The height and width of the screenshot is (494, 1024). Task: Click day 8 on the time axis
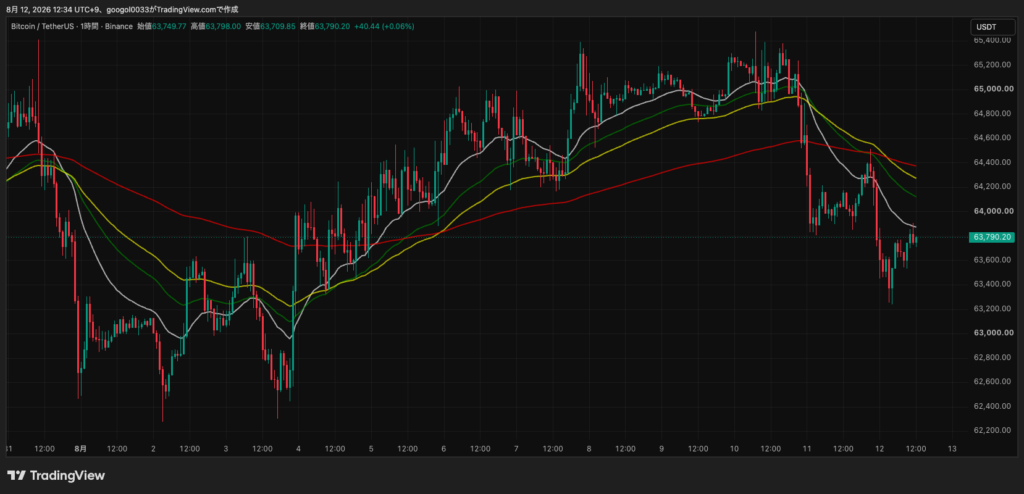(x=589, y=449)
